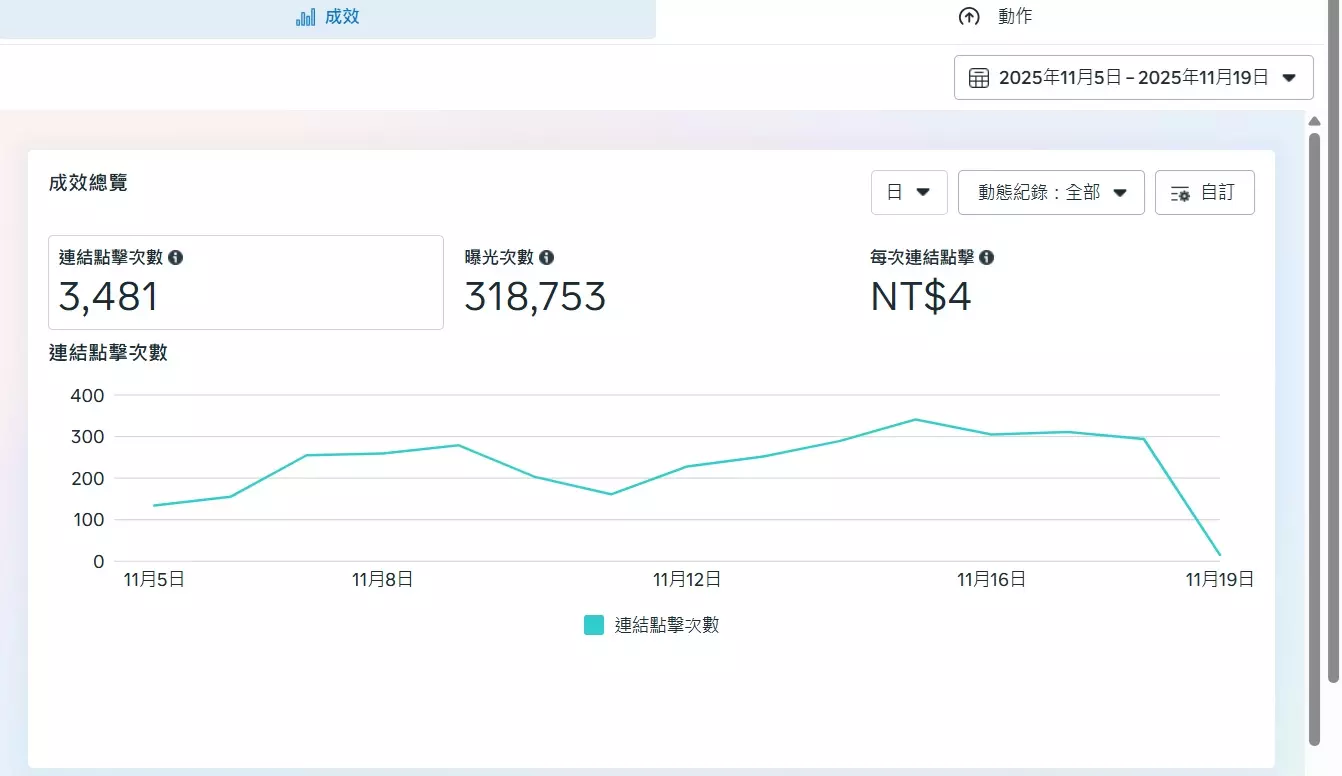Viewport: 1342px width, 776px height.
Task: Click the 11月19日 data point on chart
Action: point(1219,554)
